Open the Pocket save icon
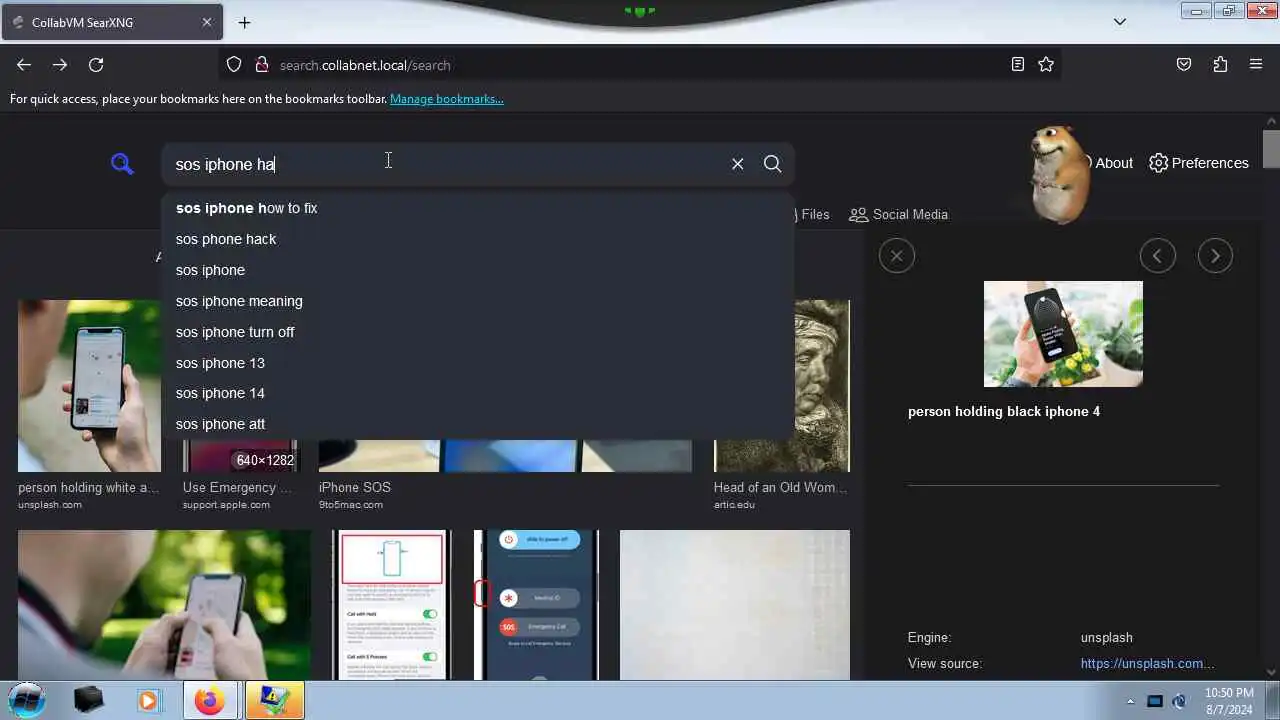1280x720 pixels. (1184, 65)
